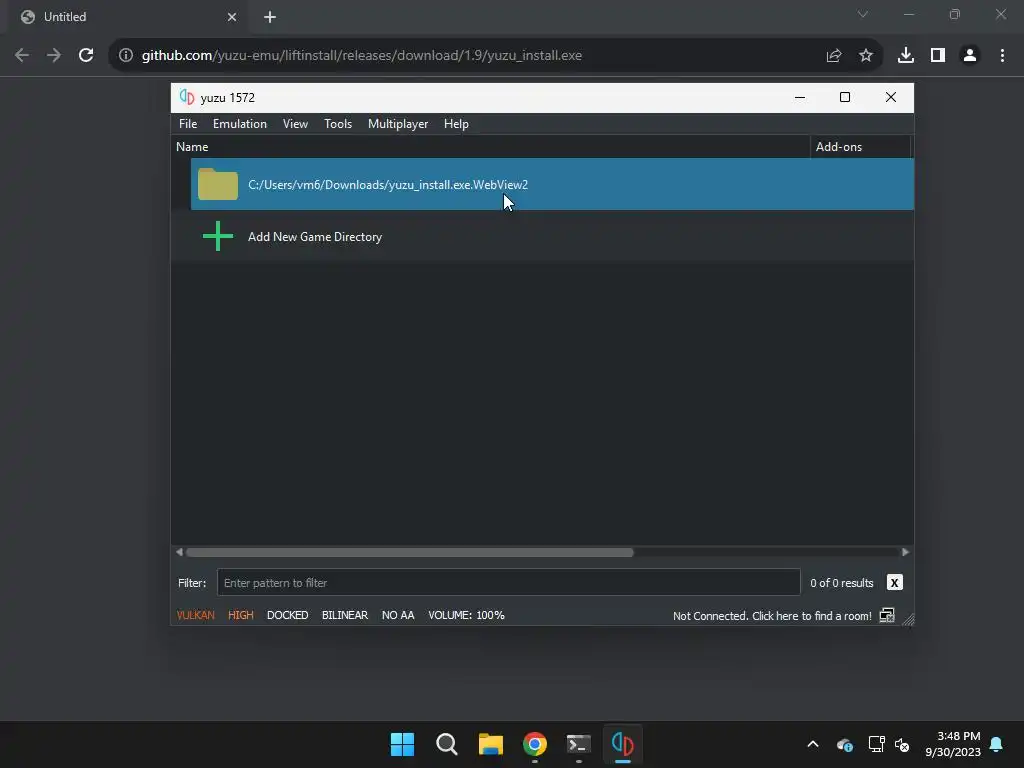Click the scroll right arrow in game list

tap(905, 552)
